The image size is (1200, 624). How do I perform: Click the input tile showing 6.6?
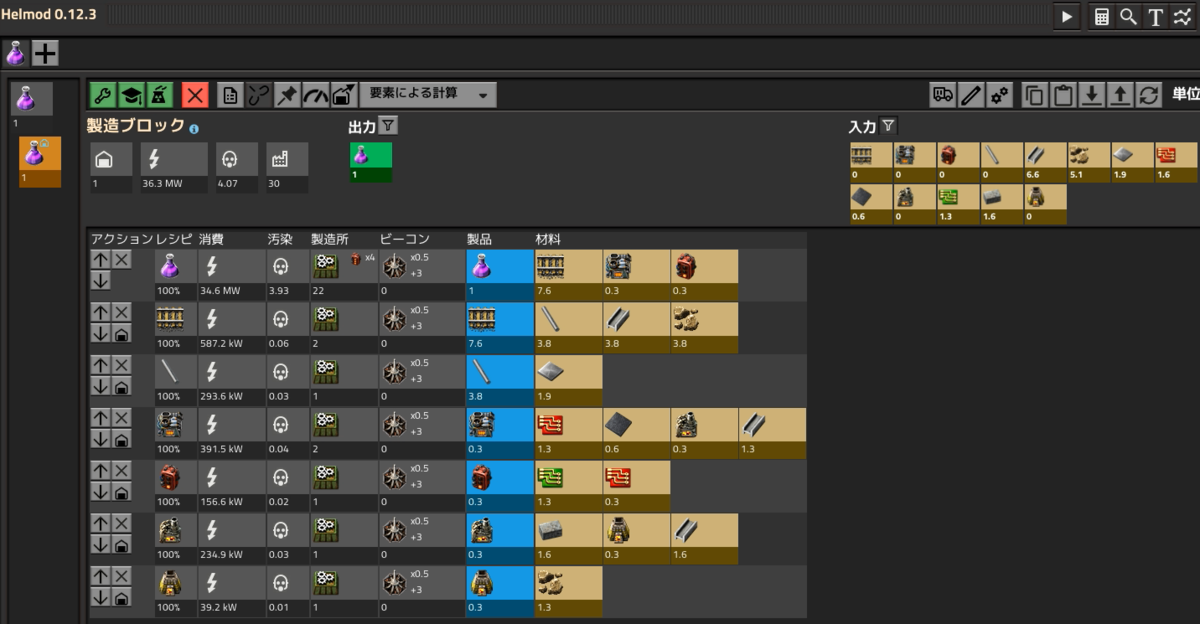pos(1045,162)
